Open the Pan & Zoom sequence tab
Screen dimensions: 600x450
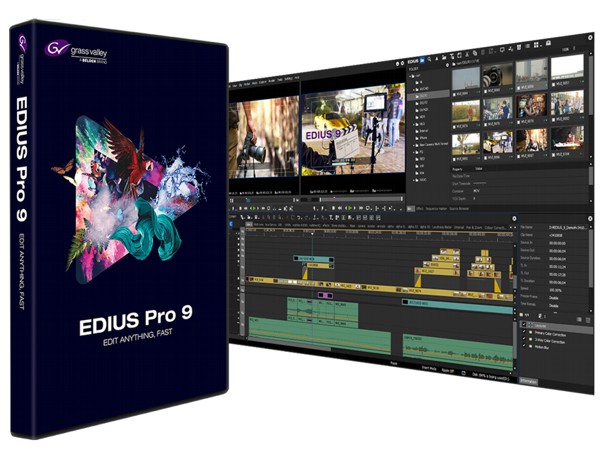474,228
